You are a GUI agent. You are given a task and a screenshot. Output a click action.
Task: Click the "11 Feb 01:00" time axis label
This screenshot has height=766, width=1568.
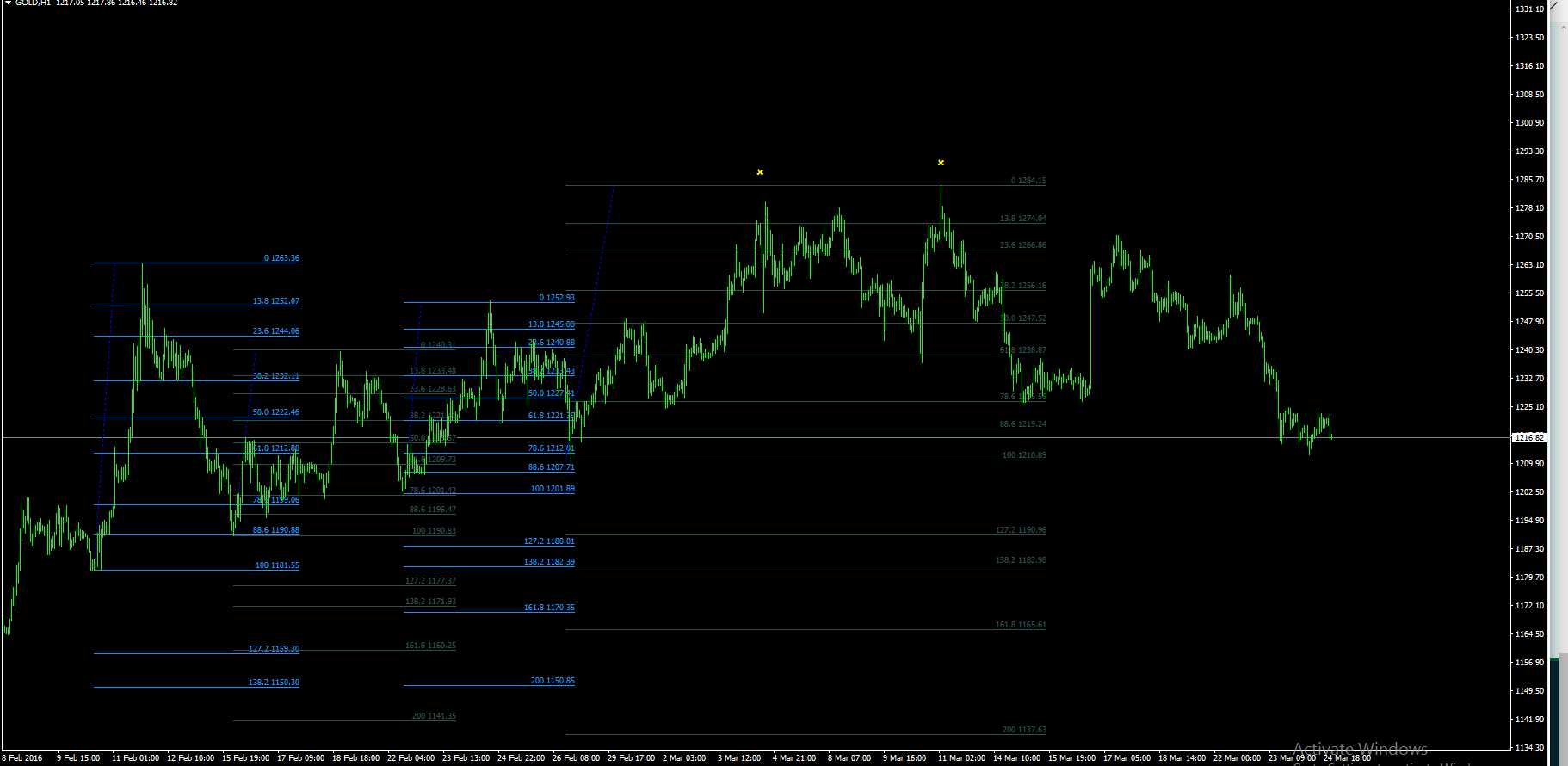[x=135, y=758]
